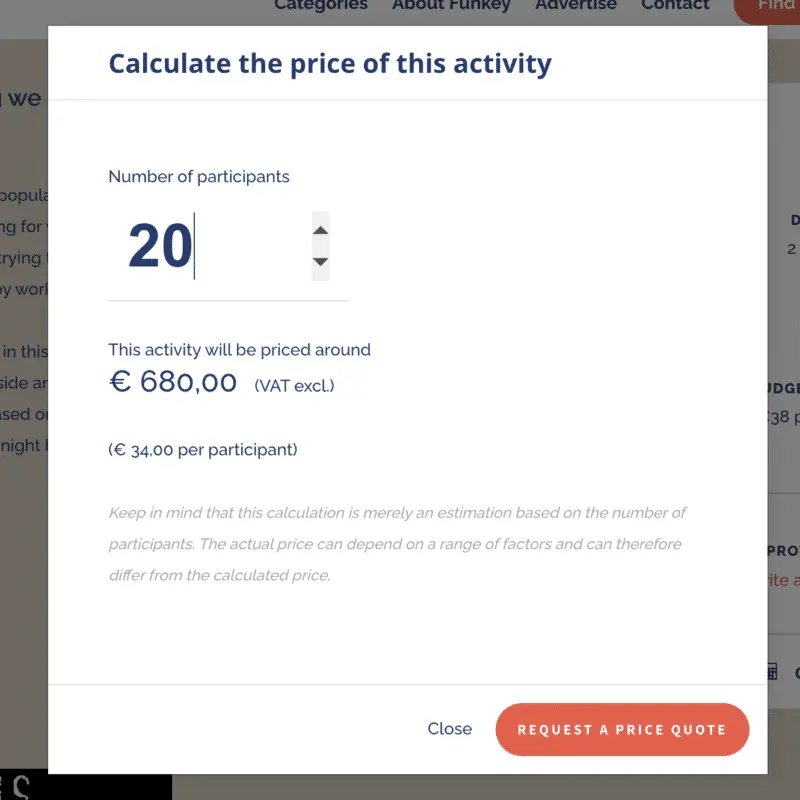The height and width of the screenshot is (800, 800).
Task: Open the Advertise navigation link
Action: (x=575, y=6)
